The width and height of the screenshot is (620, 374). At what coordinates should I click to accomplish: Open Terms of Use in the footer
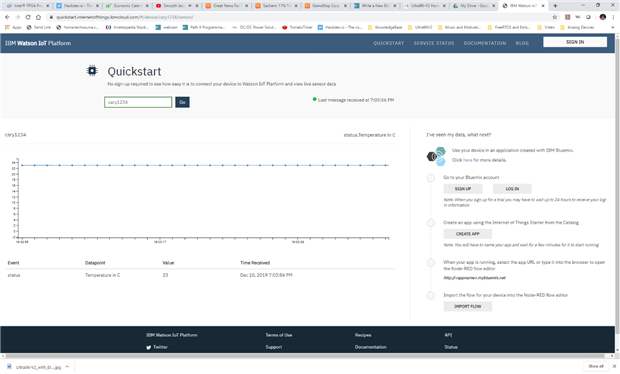coord(279,335)
